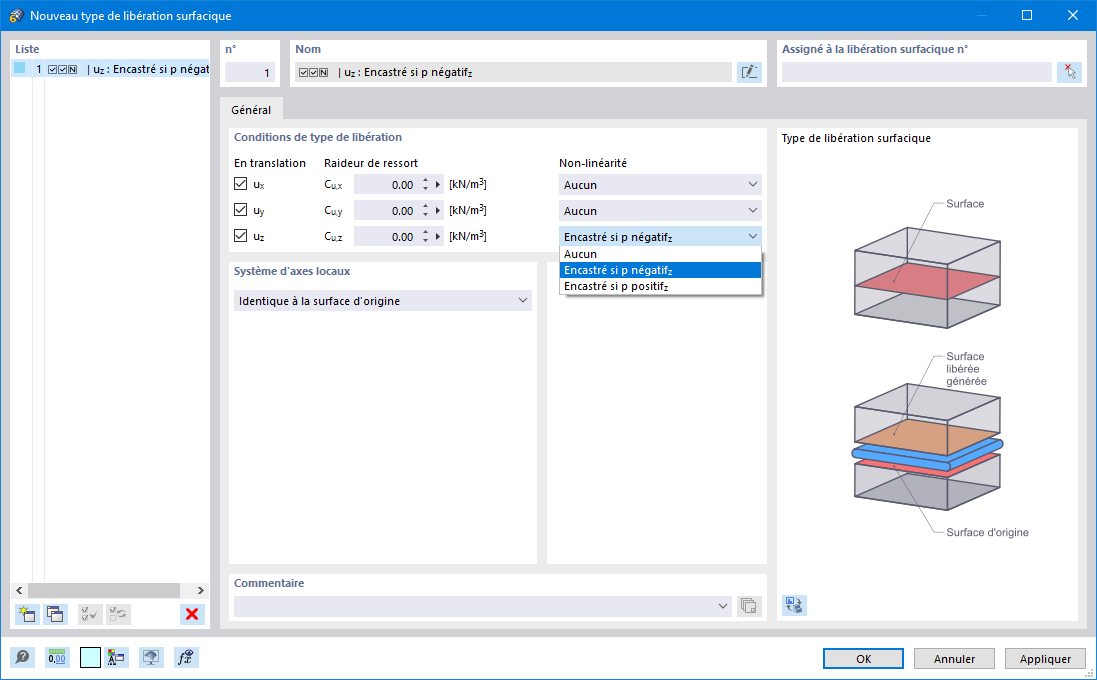
Task: Create new release type via star icon
Action: pyautogui.click(x=27, y=614)
